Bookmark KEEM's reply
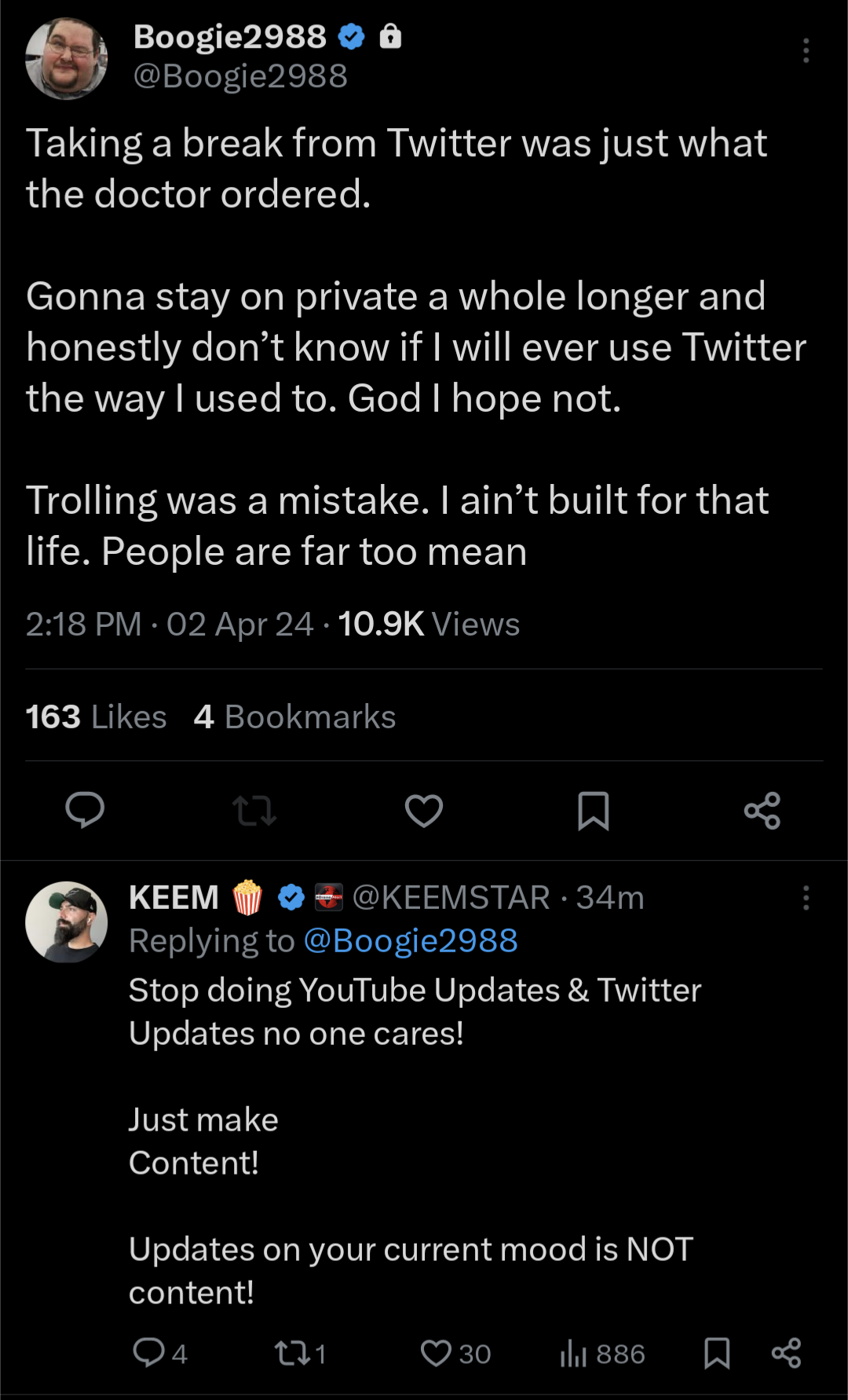 pyautogui.click(x=716, y=1353)
